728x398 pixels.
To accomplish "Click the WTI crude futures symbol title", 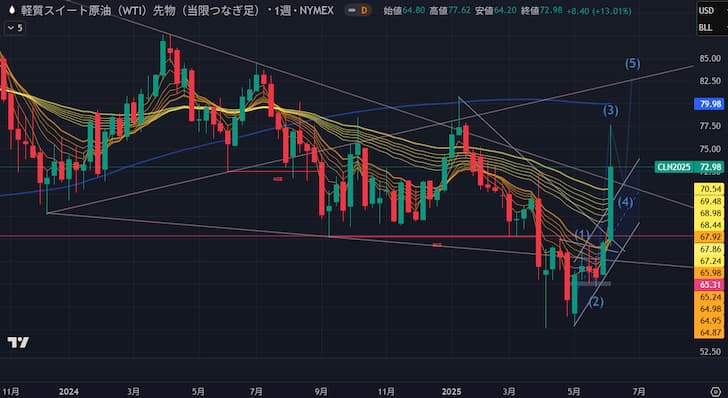I will 177,10.
